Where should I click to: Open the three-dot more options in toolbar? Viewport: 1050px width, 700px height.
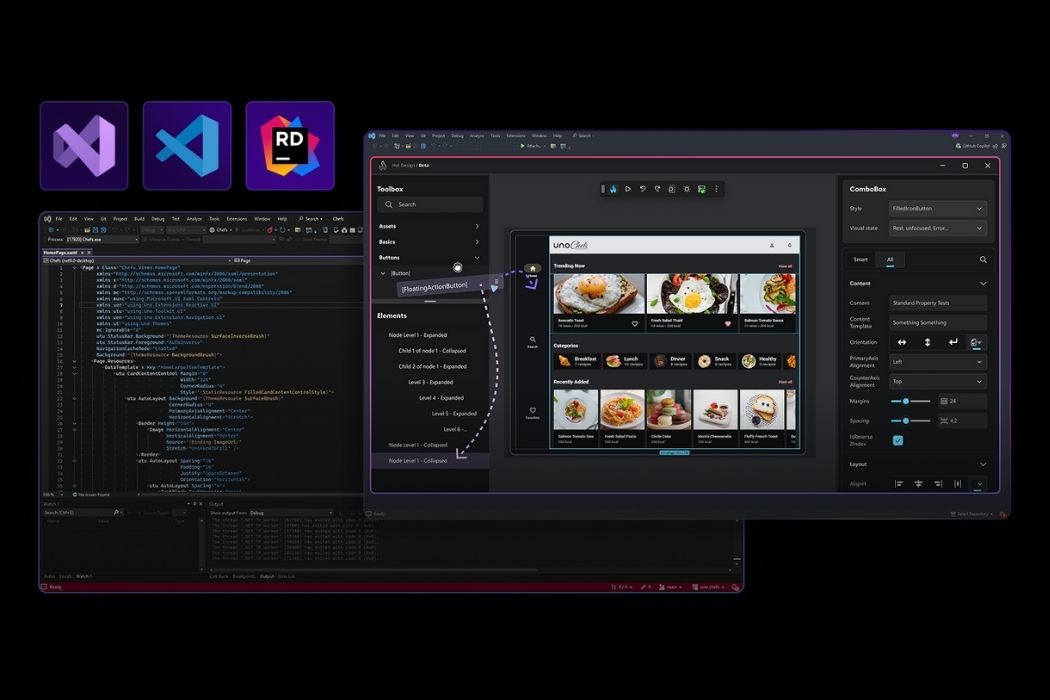(716, 189)
